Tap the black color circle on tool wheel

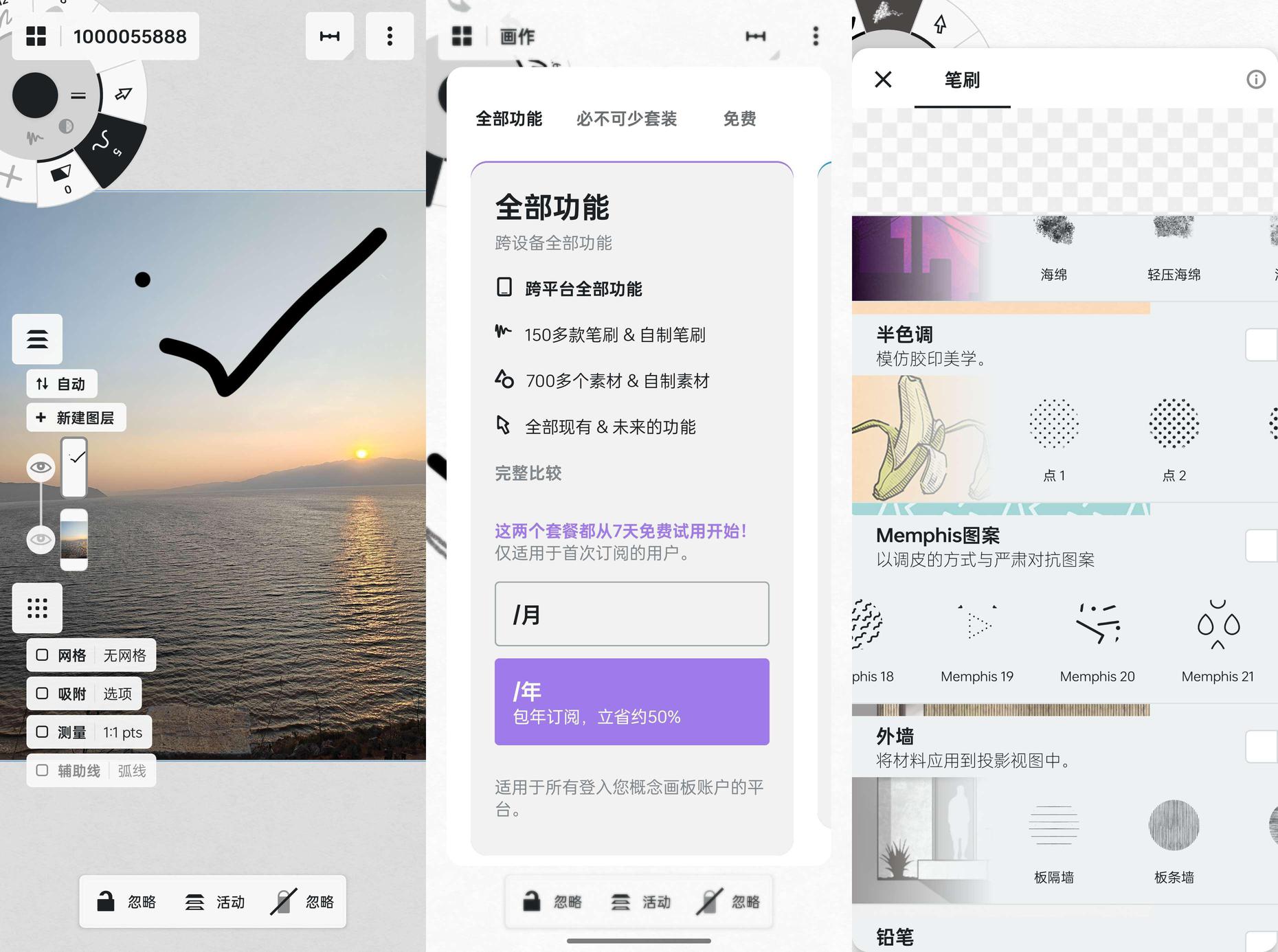click(35, 95)
